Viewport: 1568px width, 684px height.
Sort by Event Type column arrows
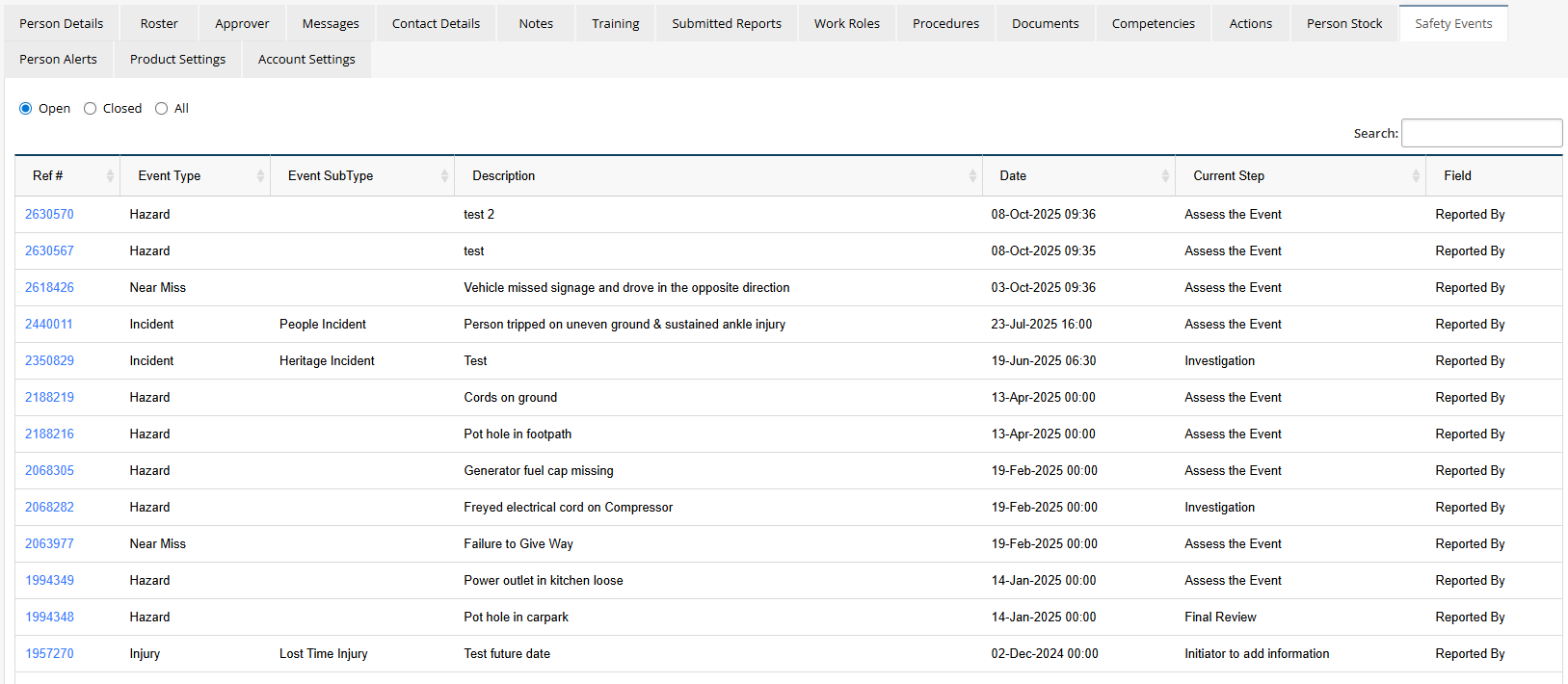coord(260,175)
